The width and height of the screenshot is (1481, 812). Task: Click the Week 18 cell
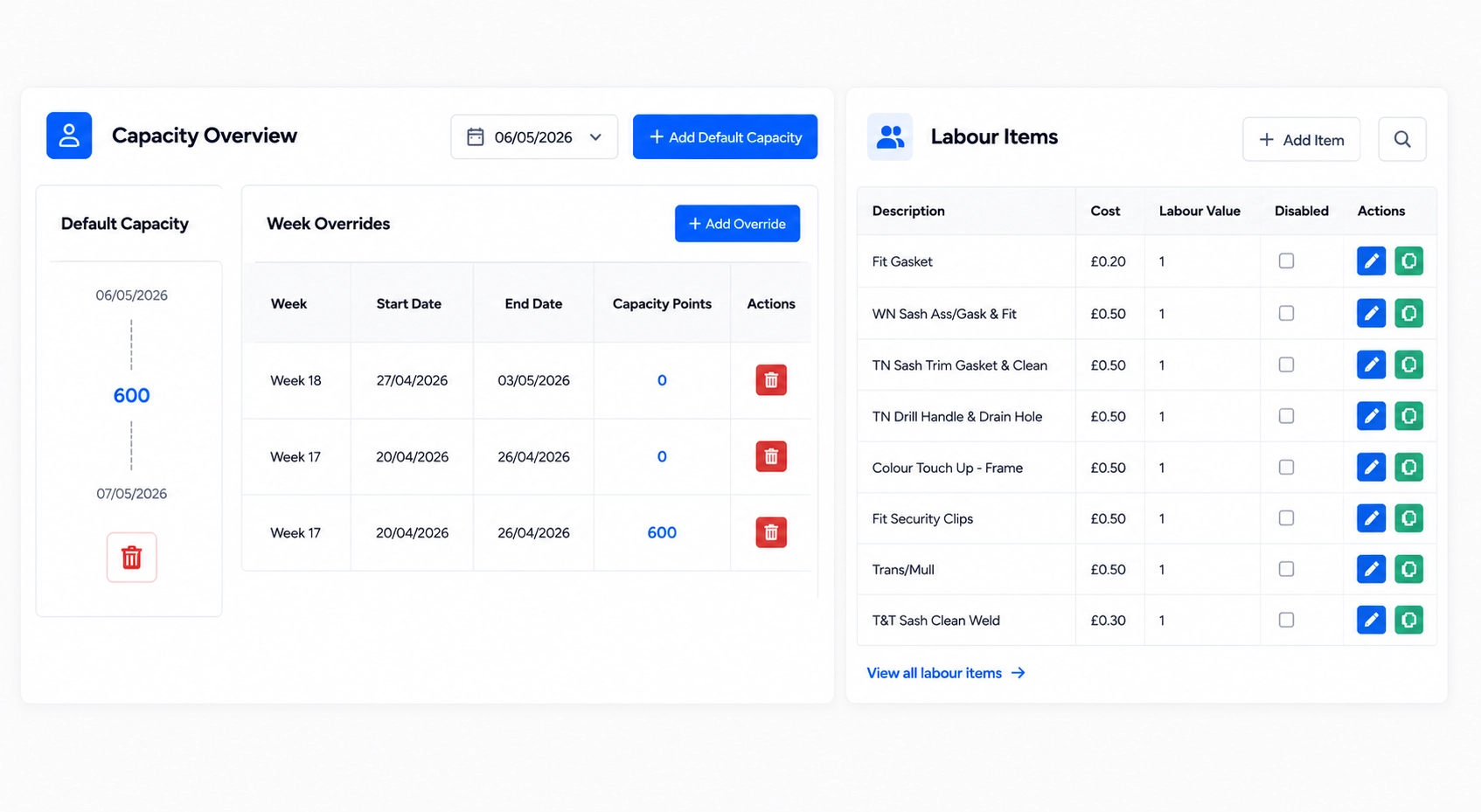pos(296,380)
